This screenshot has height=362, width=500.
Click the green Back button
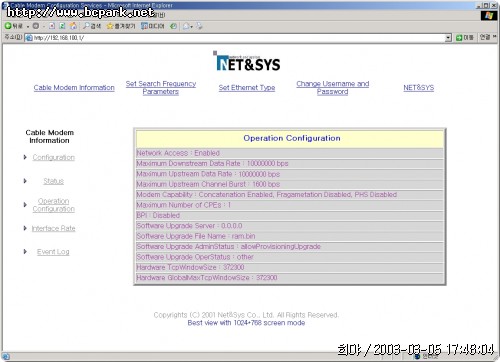tap(13, 26)
